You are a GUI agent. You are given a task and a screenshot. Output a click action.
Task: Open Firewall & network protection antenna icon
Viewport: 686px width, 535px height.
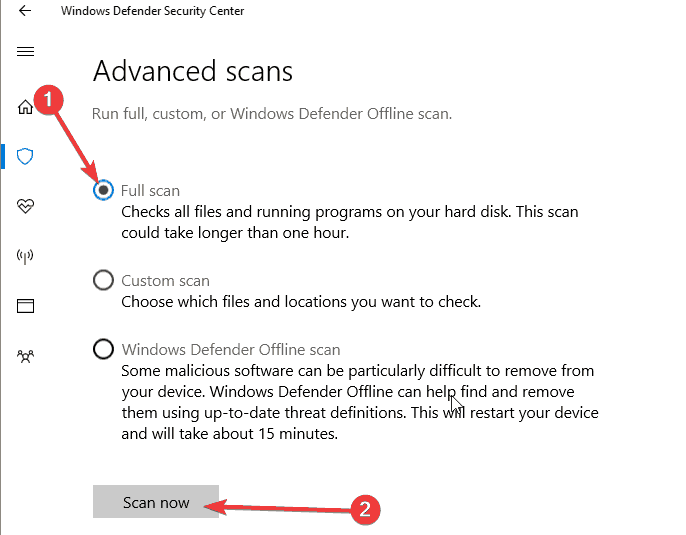coord(25,256)
